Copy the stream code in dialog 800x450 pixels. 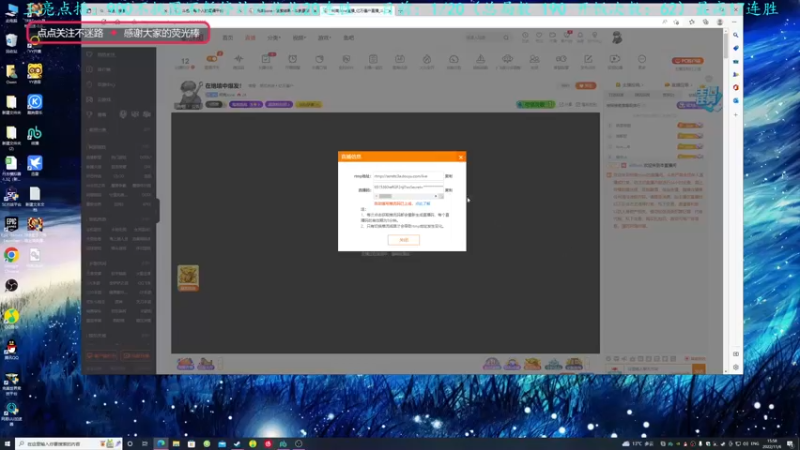[x=448, y=190]
